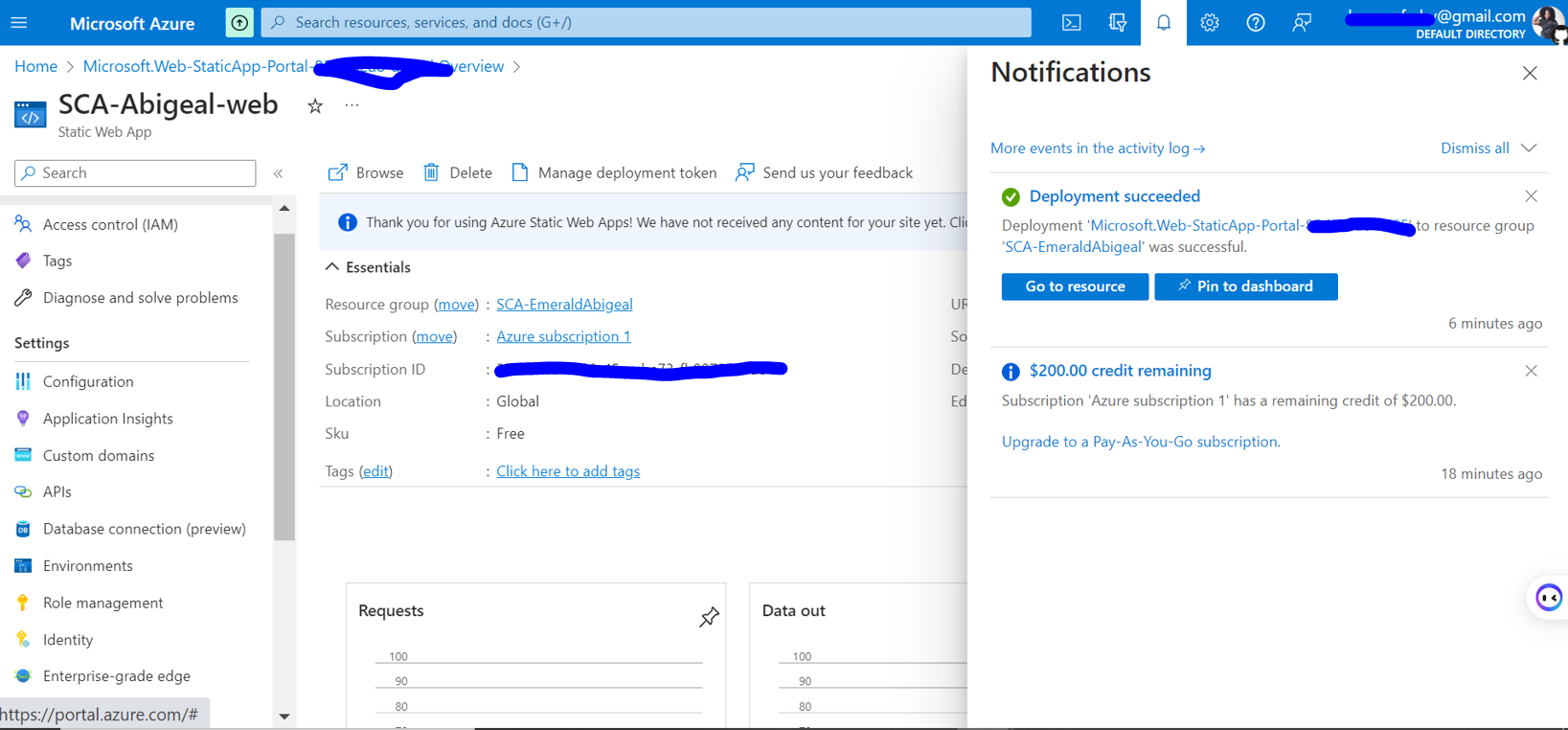Select Configuration from the sidebar
The height and width of the screenshot is (730, 1568).
click(x=88, y=381)
